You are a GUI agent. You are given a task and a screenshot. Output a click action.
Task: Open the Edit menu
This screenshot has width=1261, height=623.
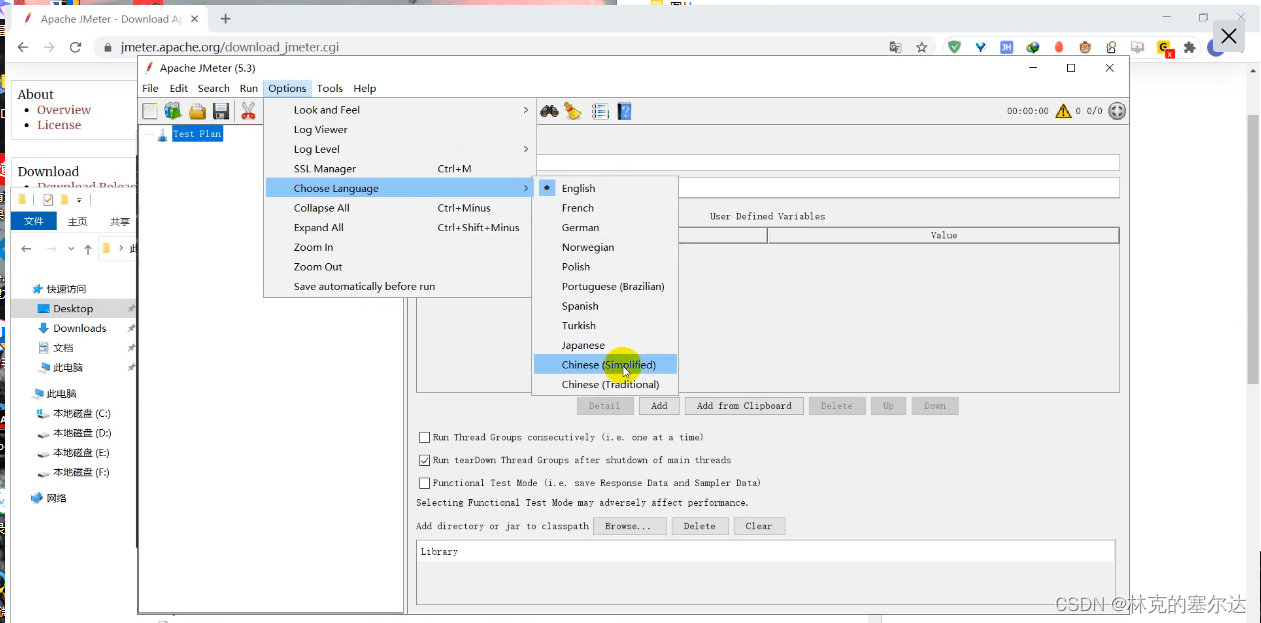pos(178,88)
